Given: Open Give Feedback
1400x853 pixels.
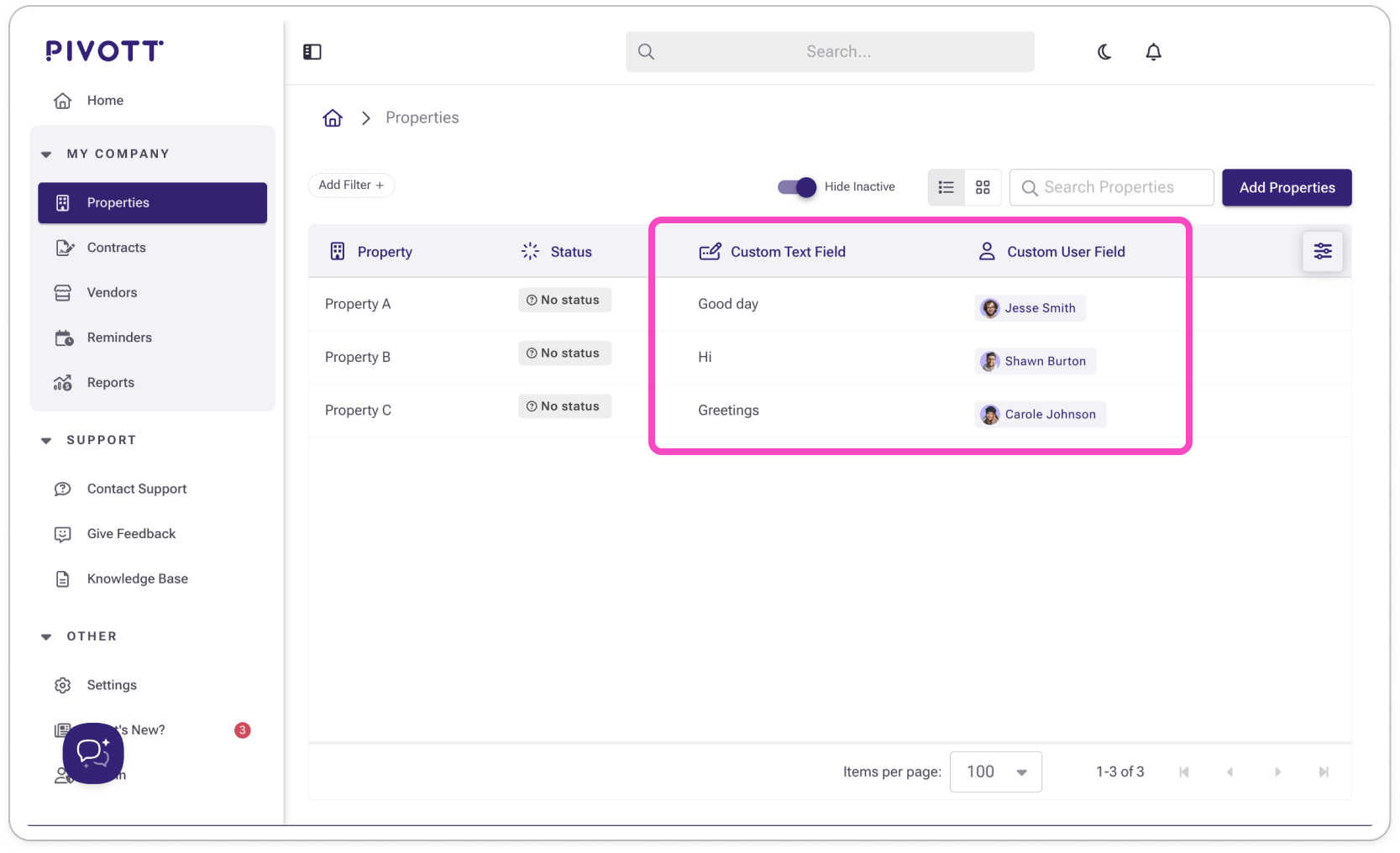Looking at the screenshot, I should [x=153, y=534].
